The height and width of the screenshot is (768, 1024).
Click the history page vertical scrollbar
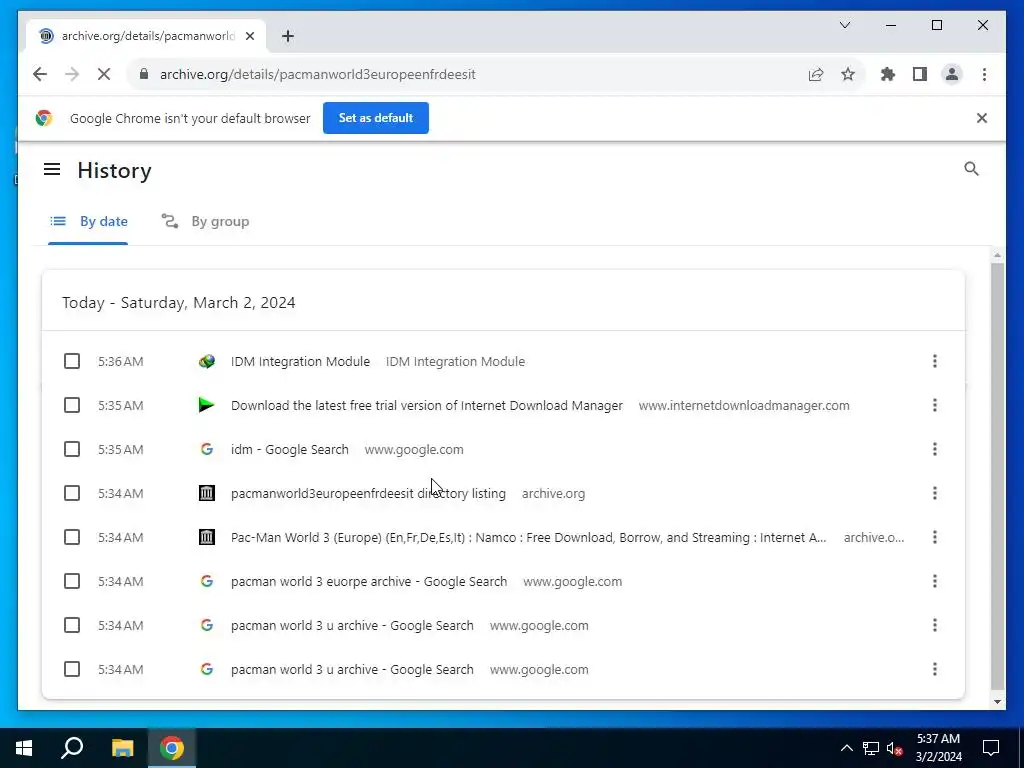997,475
